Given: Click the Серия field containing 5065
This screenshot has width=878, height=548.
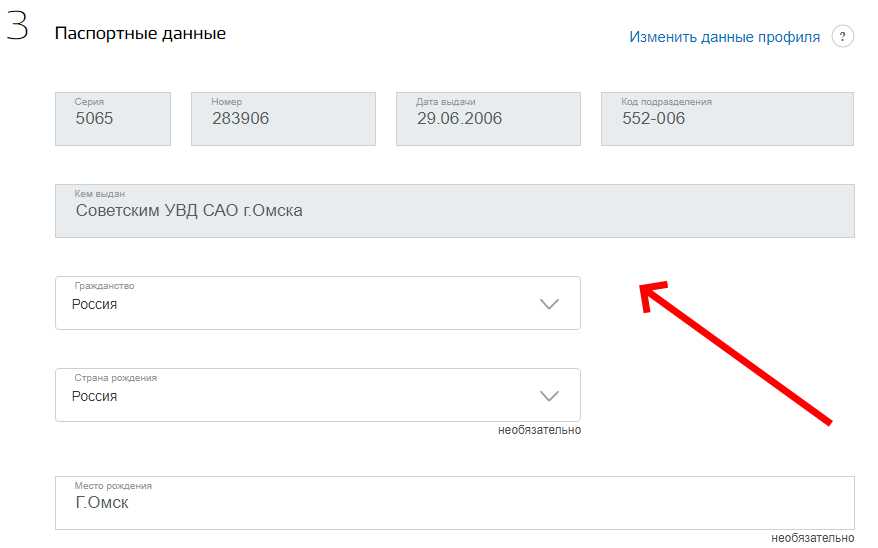Looking at the screenshot, I should (x=112, y=119).
